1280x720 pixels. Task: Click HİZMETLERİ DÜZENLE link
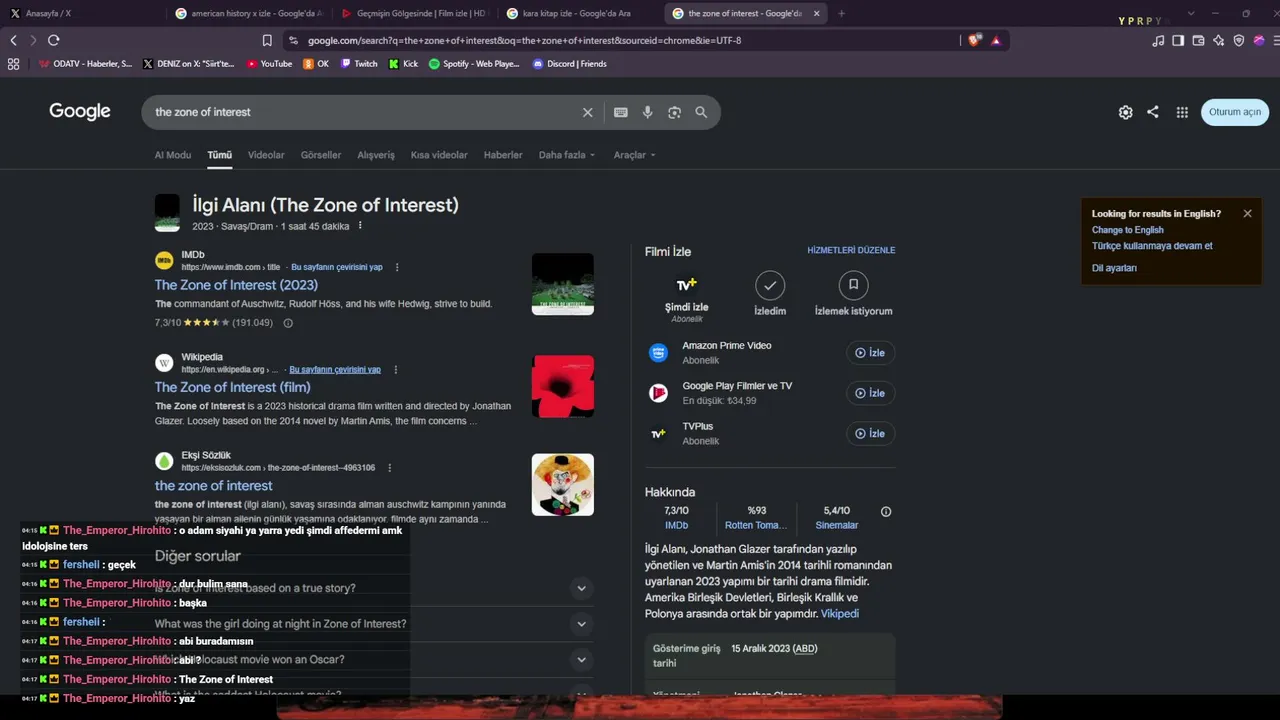click(851, 250)
